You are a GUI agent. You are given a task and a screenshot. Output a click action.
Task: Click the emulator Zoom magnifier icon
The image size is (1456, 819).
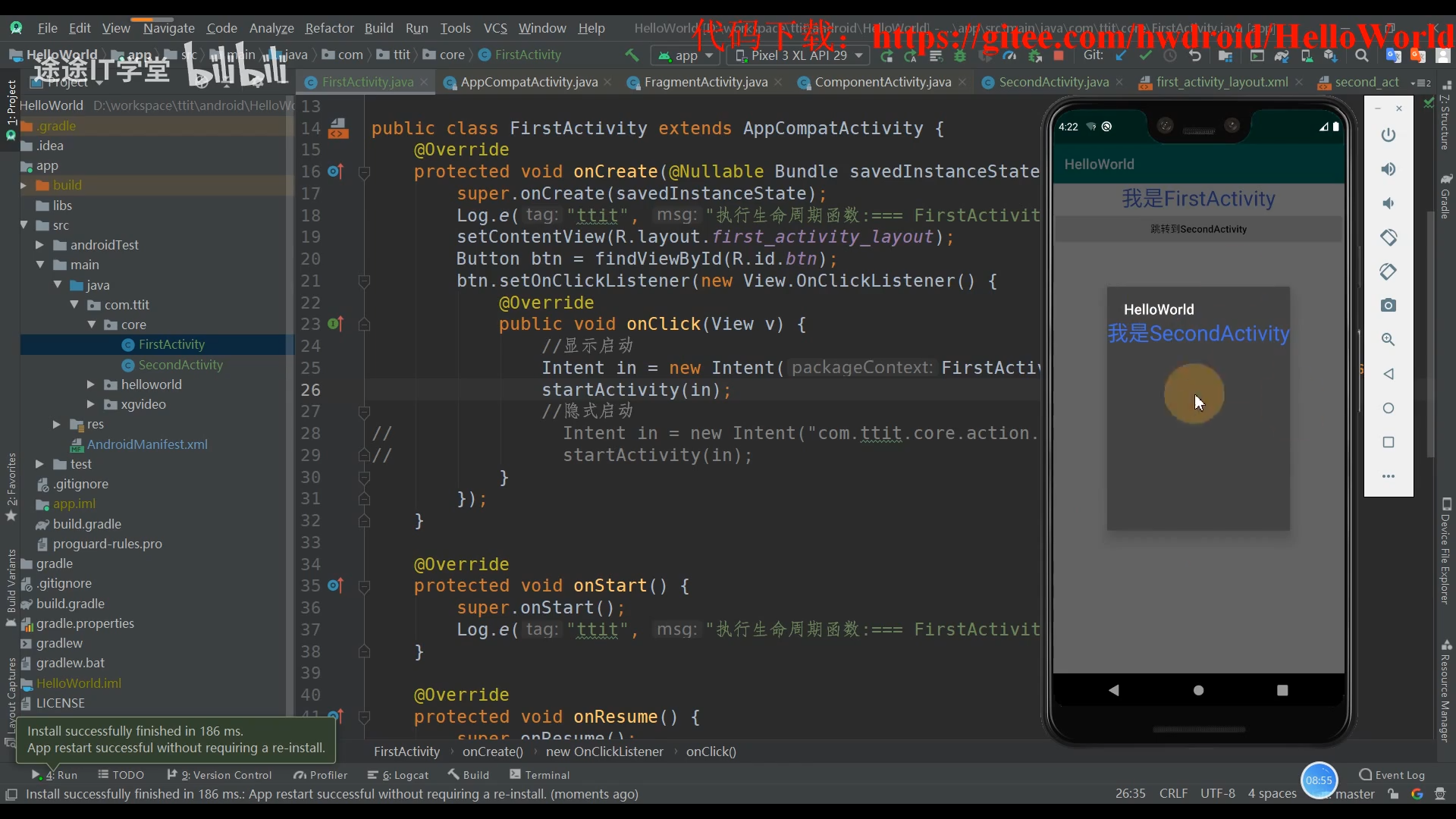1389,340
